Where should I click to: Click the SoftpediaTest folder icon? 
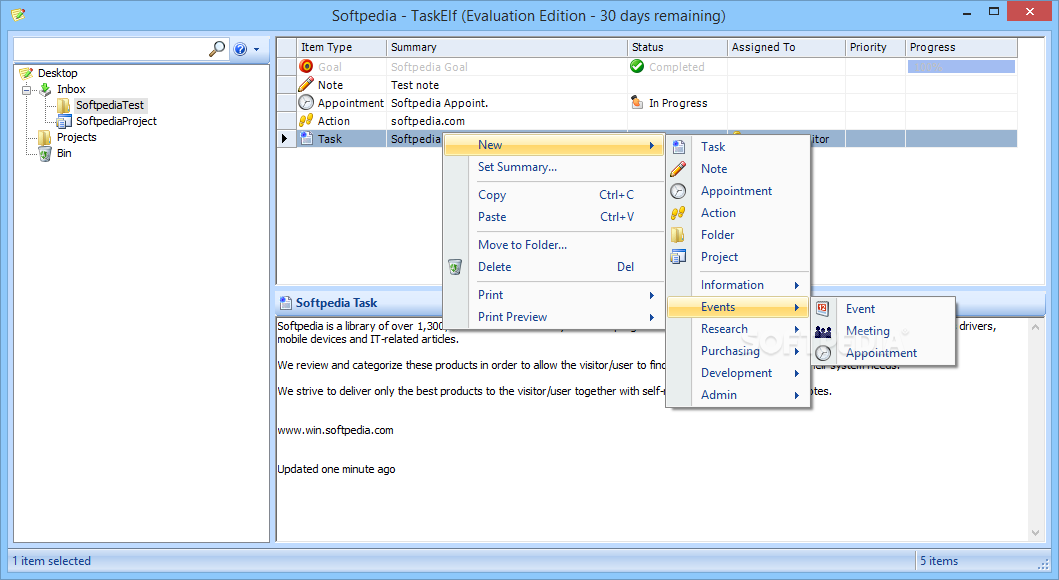tap(64, 105)
